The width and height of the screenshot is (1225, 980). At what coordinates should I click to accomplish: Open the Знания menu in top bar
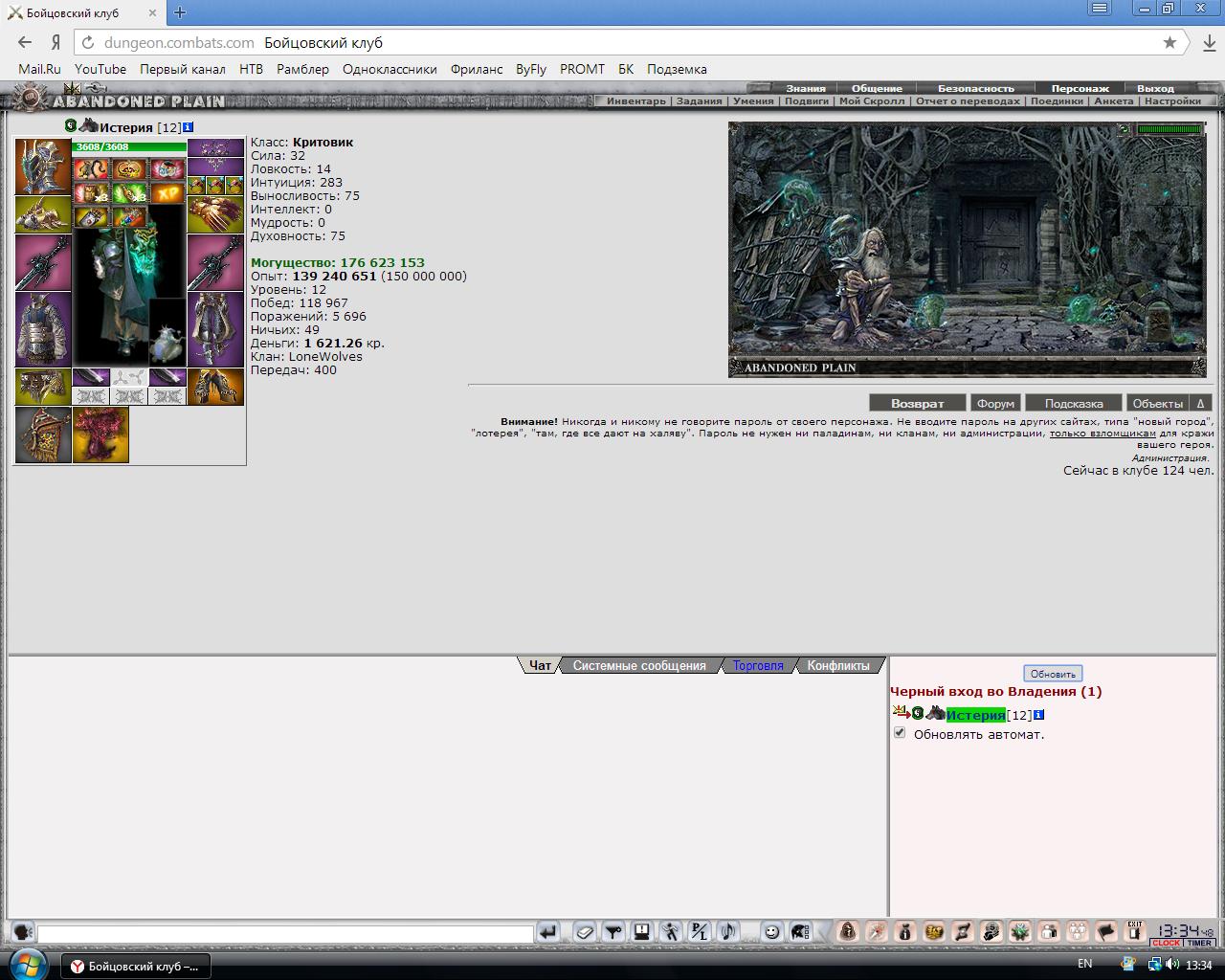pos(806,88)
